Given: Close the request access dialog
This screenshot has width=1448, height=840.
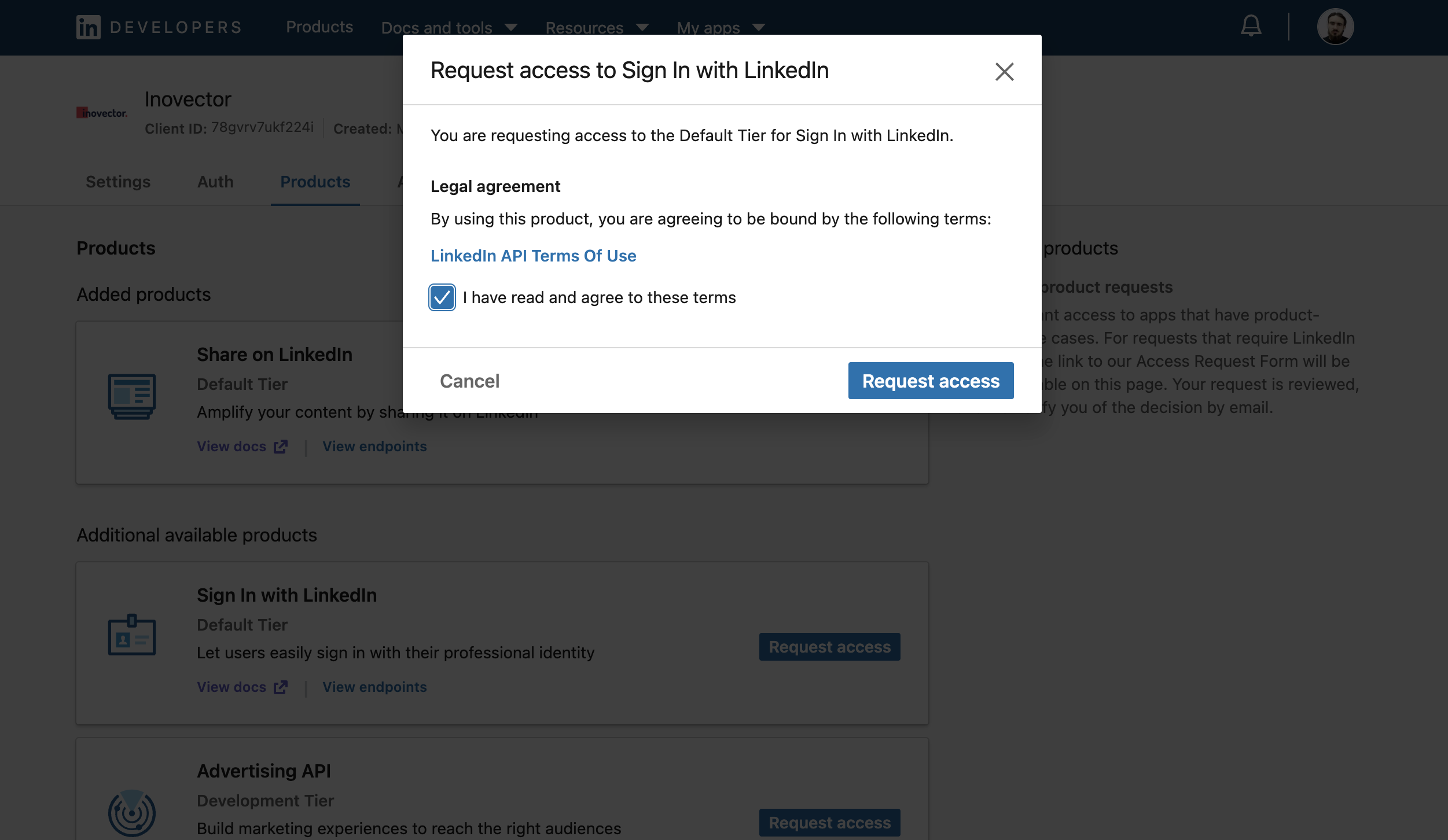Looking at the screenshot, I should point(1004,72).
